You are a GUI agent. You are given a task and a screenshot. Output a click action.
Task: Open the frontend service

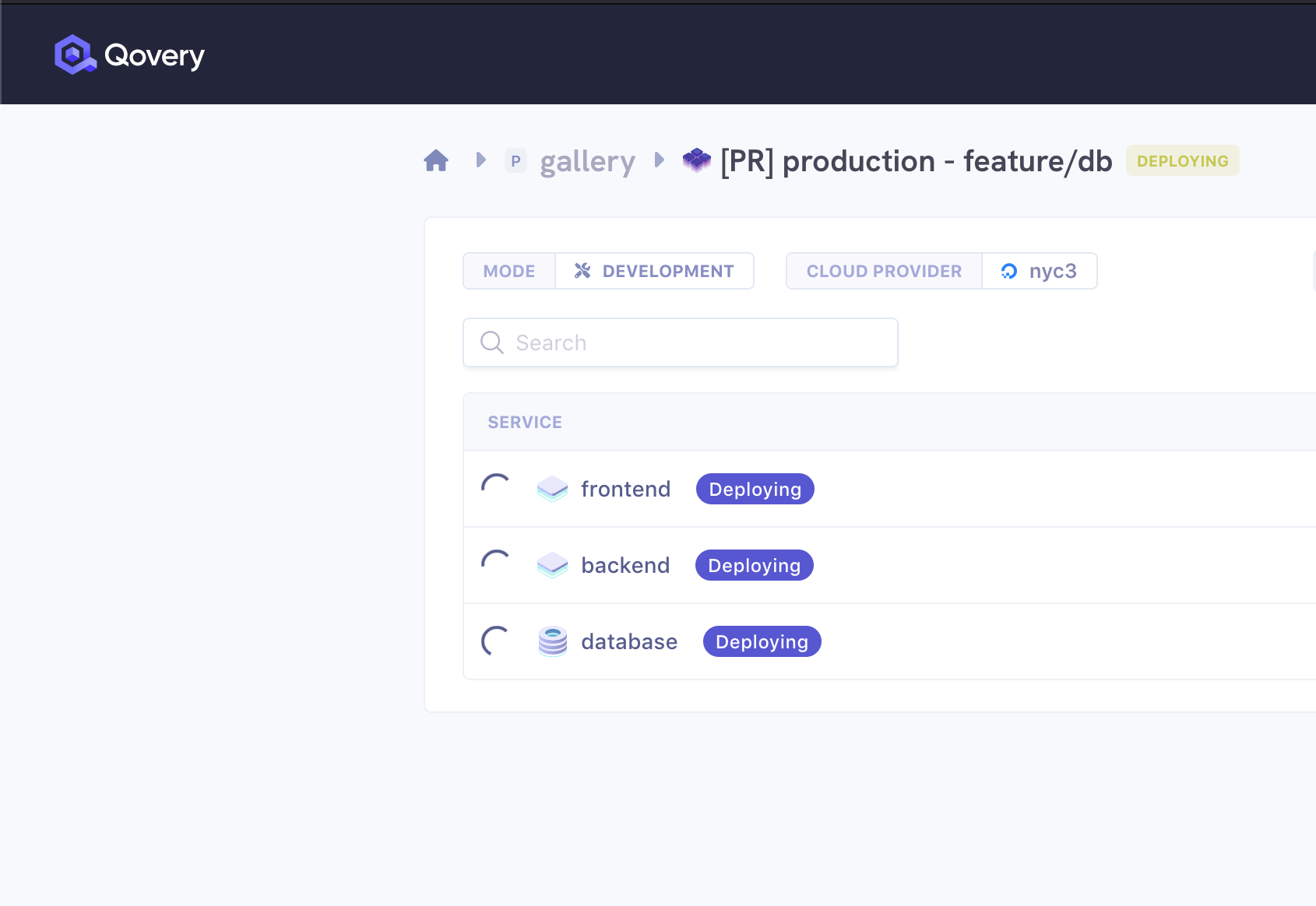click(625, 489)
